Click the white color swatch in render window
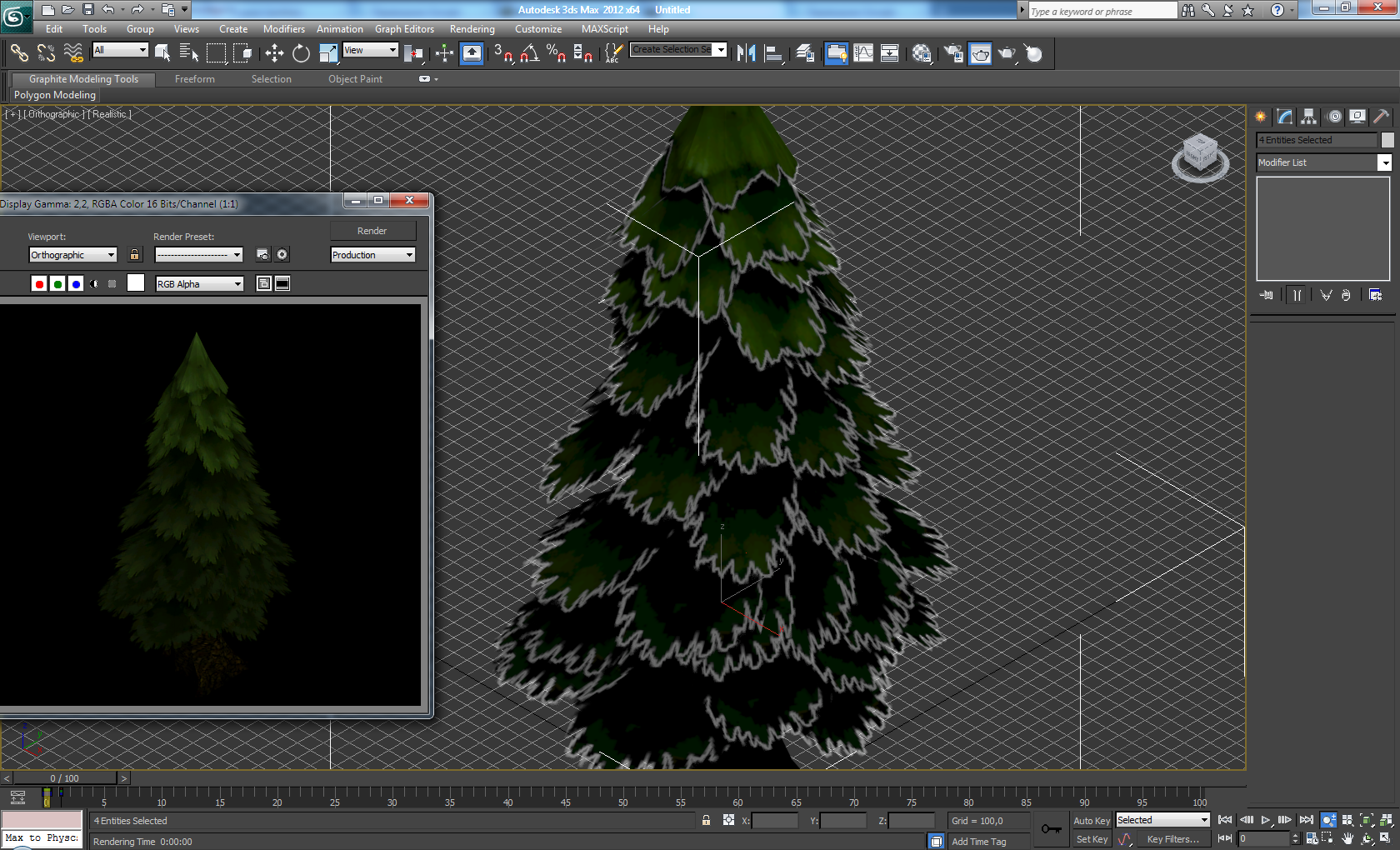Viewport: 1400px width, 850px height. [136, 283]
